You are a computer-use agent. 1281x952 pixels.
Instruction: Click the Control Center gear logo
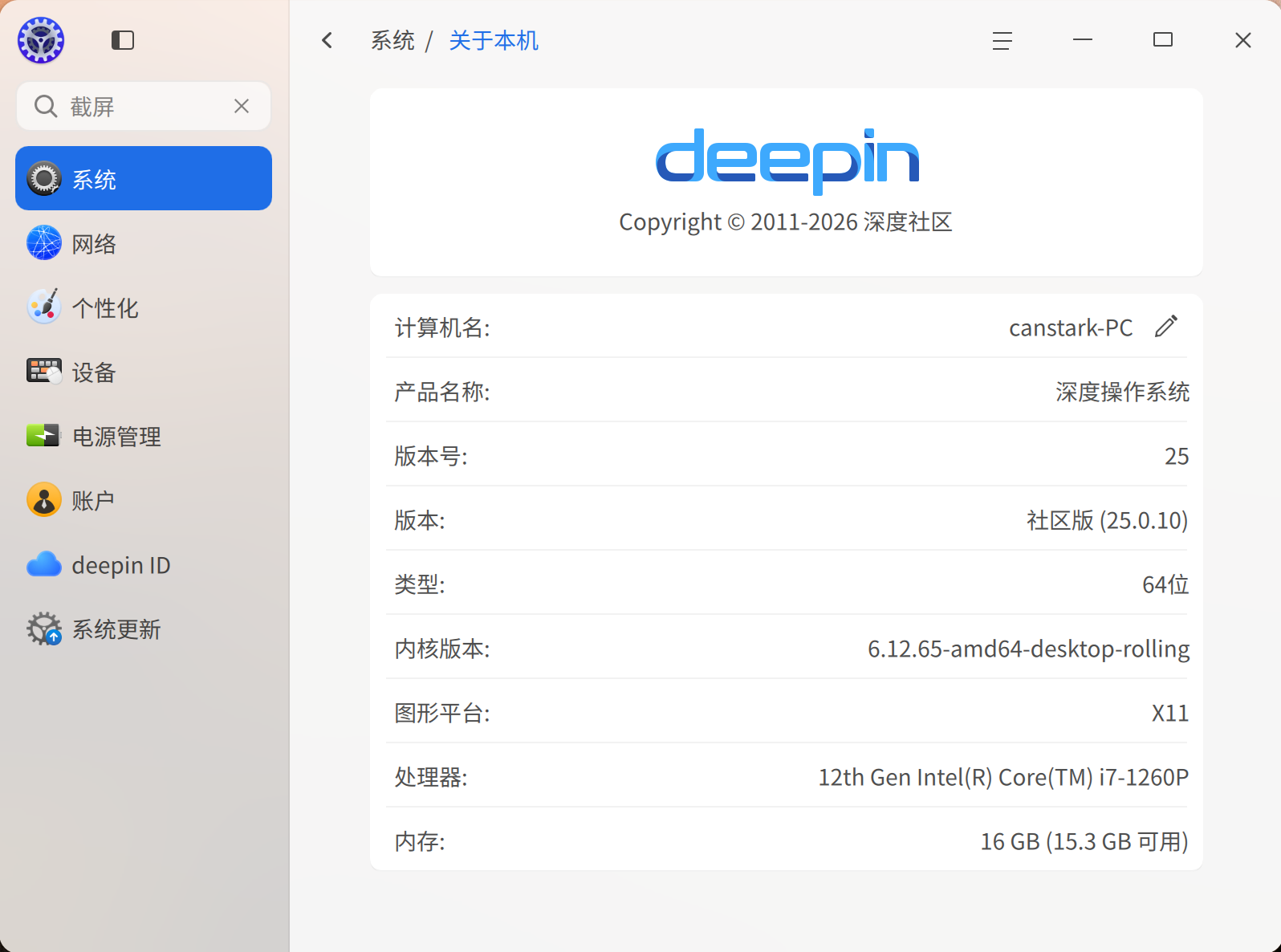tap(41, 40)
